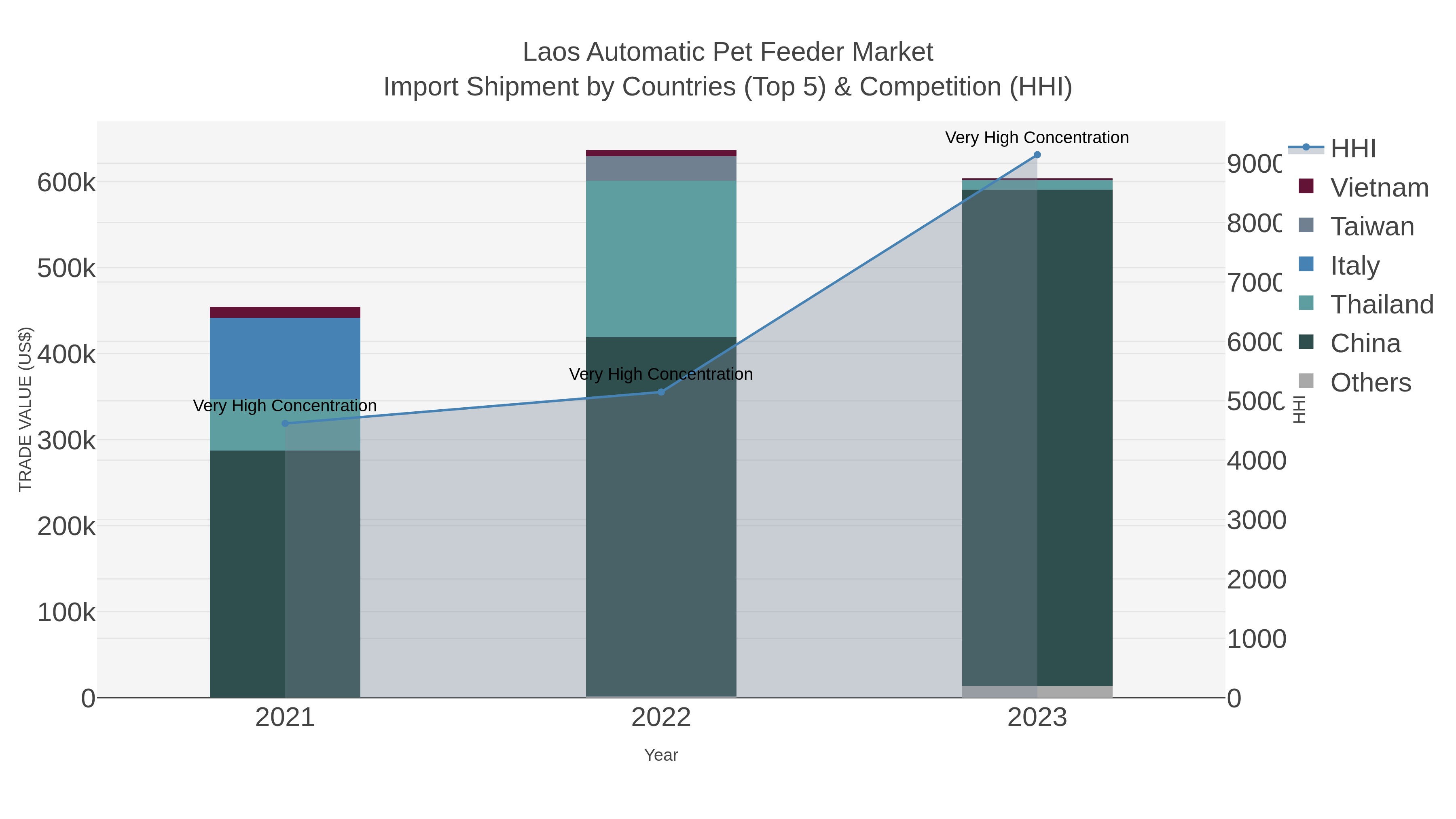Click the Others segment in 2023 bar
The width and height of the screenshot is (1456, 819).
(1037, 691)
